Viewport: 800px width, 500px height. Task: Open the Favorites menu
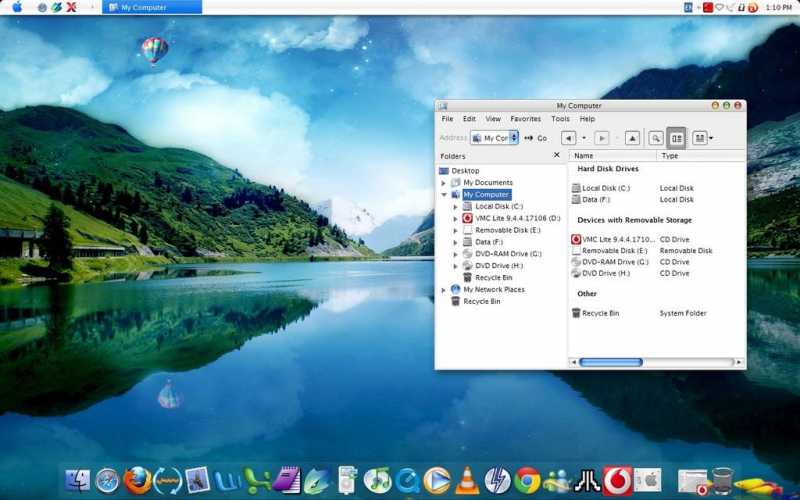pos(525,119)
